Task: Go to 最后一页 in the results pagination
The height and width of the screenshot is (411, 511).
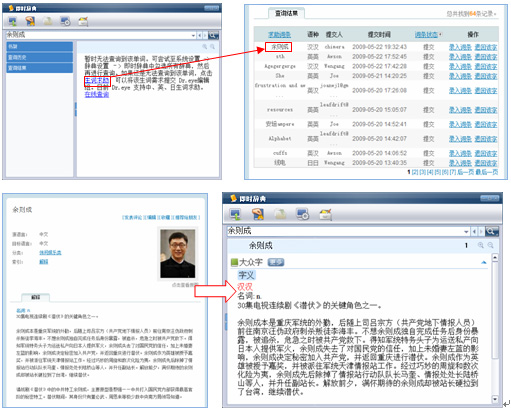Action: pos(487,172)
